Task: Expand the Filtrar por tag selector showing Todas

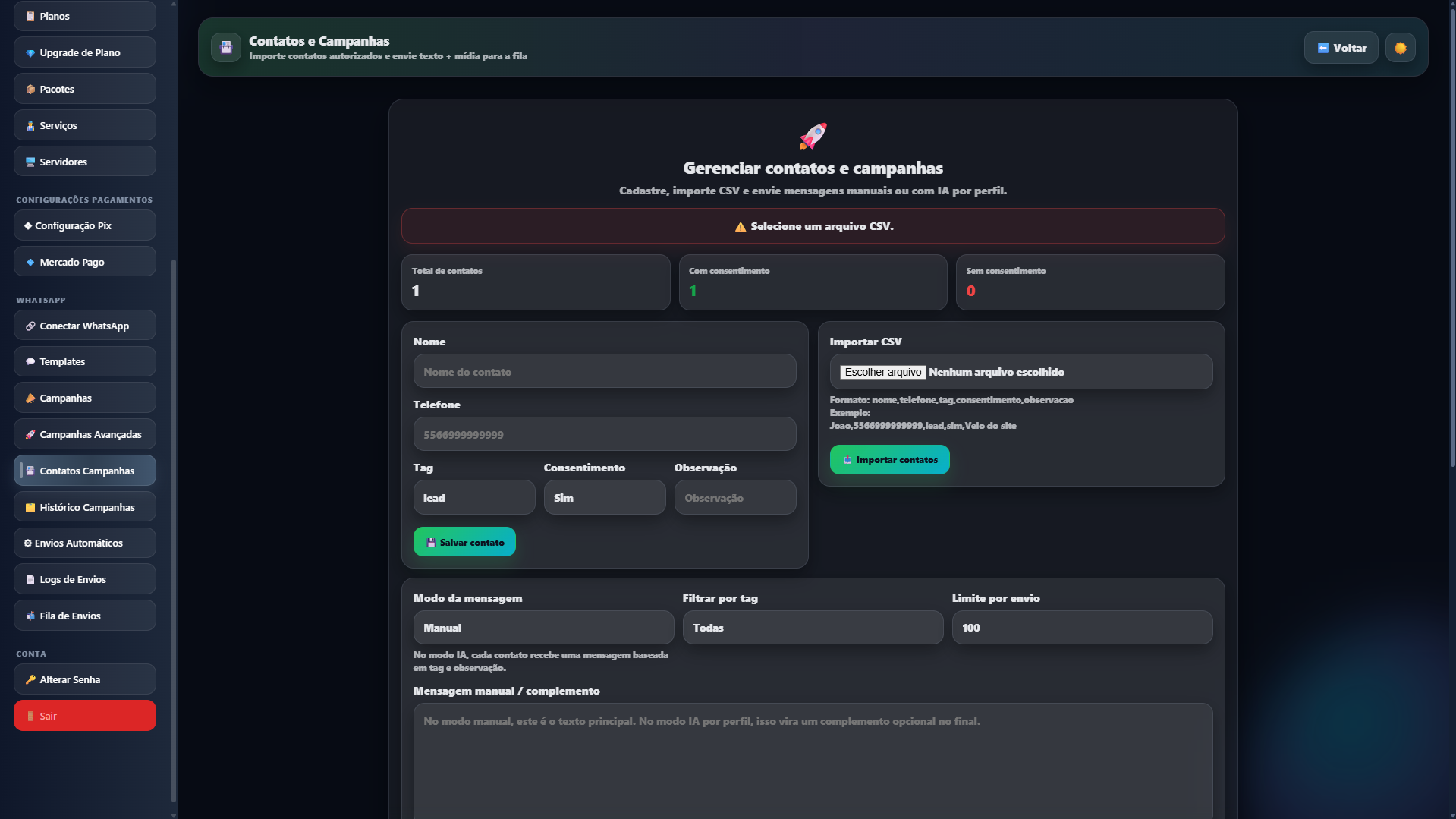Action: (x=812, y=628)
